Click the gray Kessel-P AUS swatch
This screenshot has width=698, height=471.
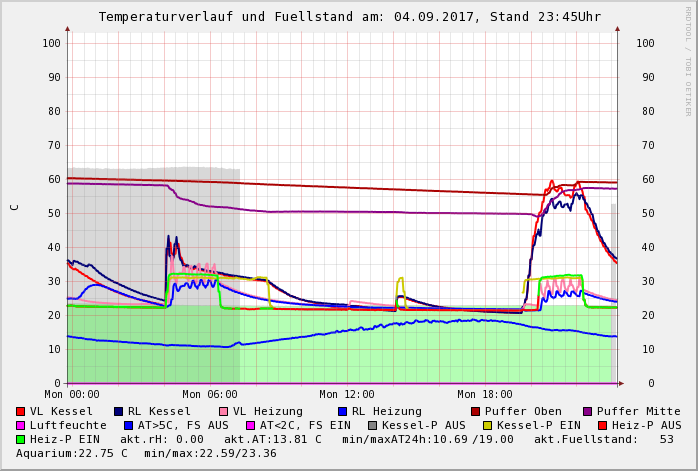point(372,425)
